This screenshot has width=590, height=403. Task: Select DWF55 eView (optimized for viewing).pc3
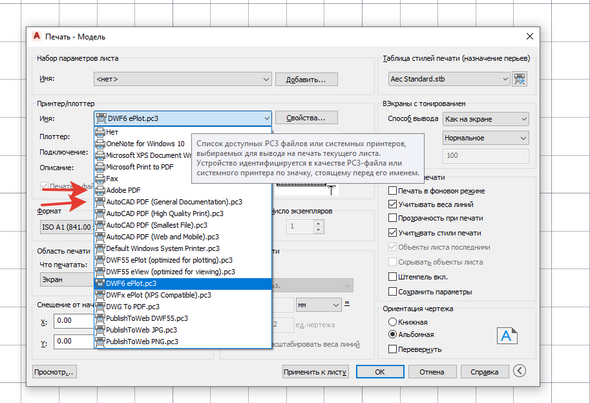(182, 272)
